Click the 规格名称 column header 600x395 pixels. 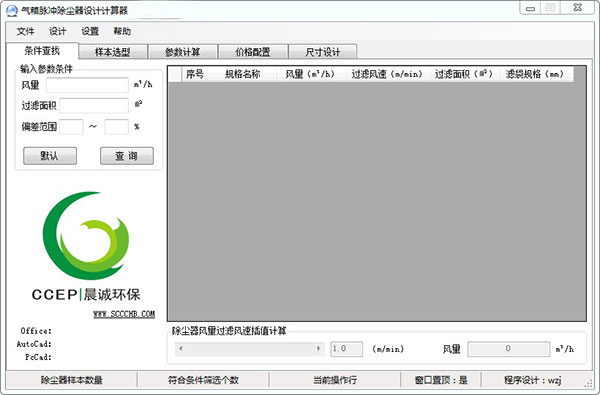pyautogui.click(x=242, y=74)
